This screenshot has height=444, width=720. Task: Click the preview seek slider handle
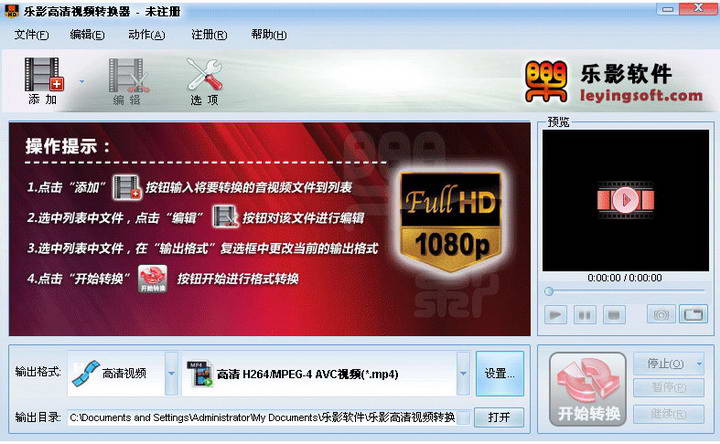(x=549, y=291)
